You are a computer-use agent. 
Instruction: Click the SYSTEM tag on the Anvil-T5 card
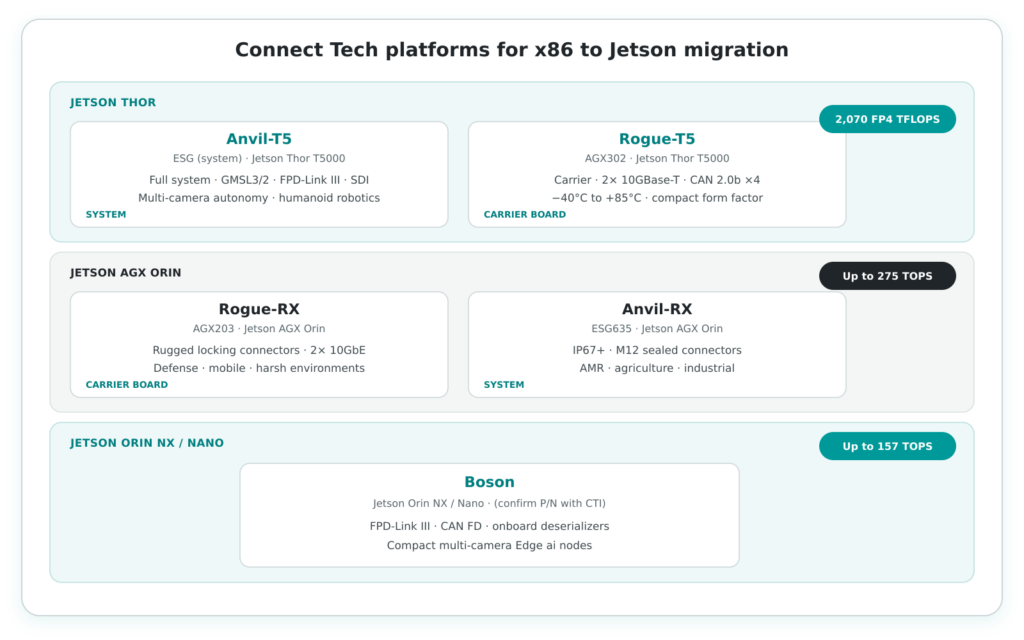point(106,214)
